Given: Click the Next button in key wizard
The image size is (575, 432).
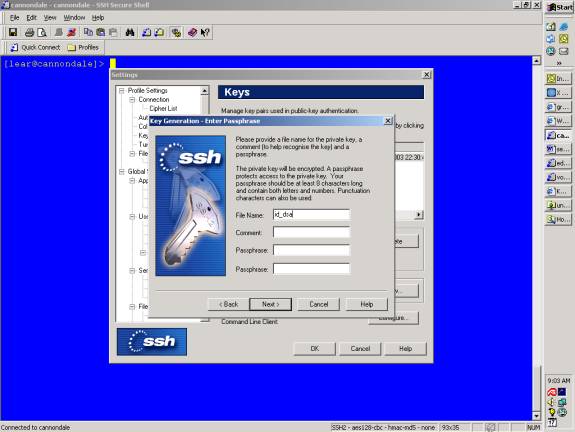Looking at the screenshot, I should 271,304.
